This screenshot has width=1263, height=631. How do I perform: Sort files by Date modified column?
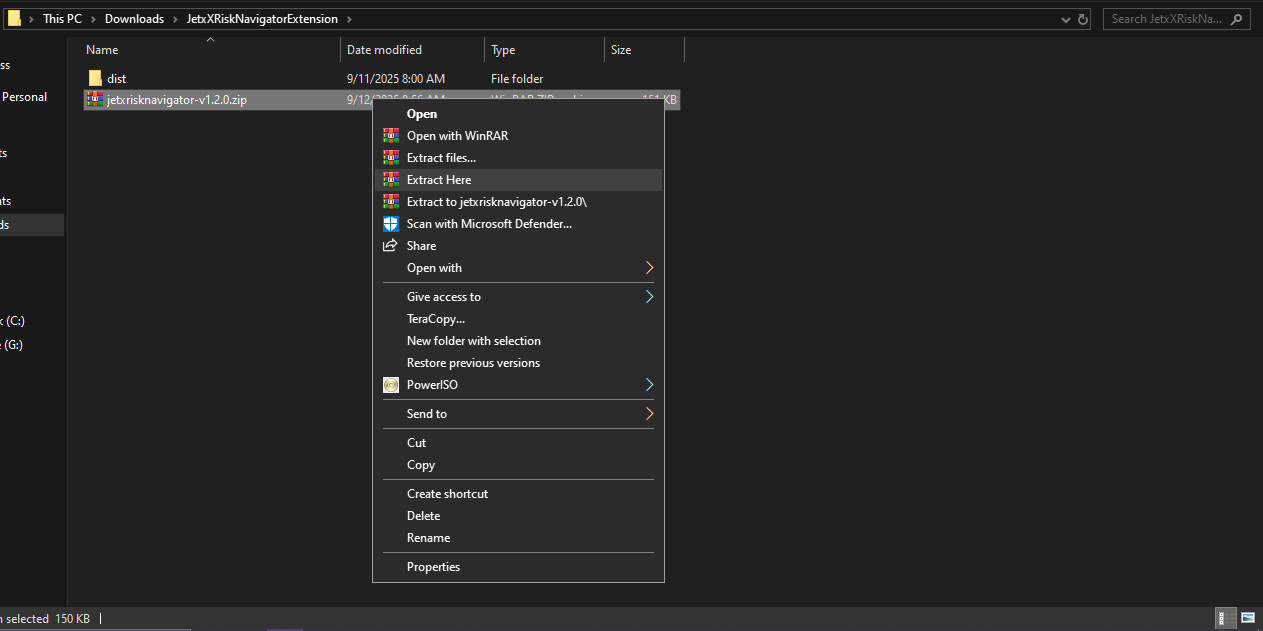pos(384,50)
